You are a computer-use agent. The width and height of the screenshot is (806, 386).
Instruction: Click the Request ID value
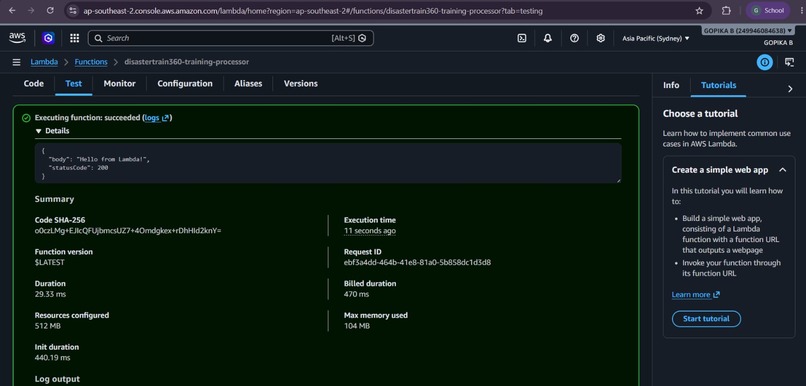tap(417, 263)
